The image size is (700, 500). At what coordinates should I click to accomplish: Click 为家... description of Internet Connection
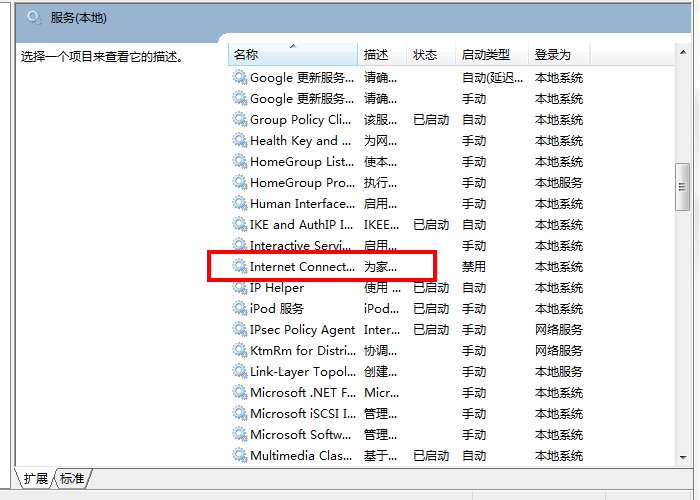coord(380,267)
